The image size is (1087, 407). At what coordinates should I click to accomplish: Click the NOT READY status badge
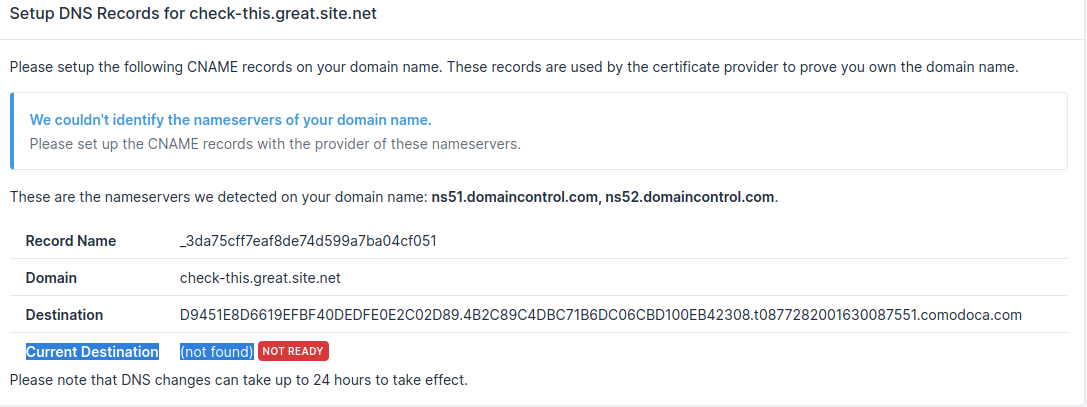tap(293, 351)
